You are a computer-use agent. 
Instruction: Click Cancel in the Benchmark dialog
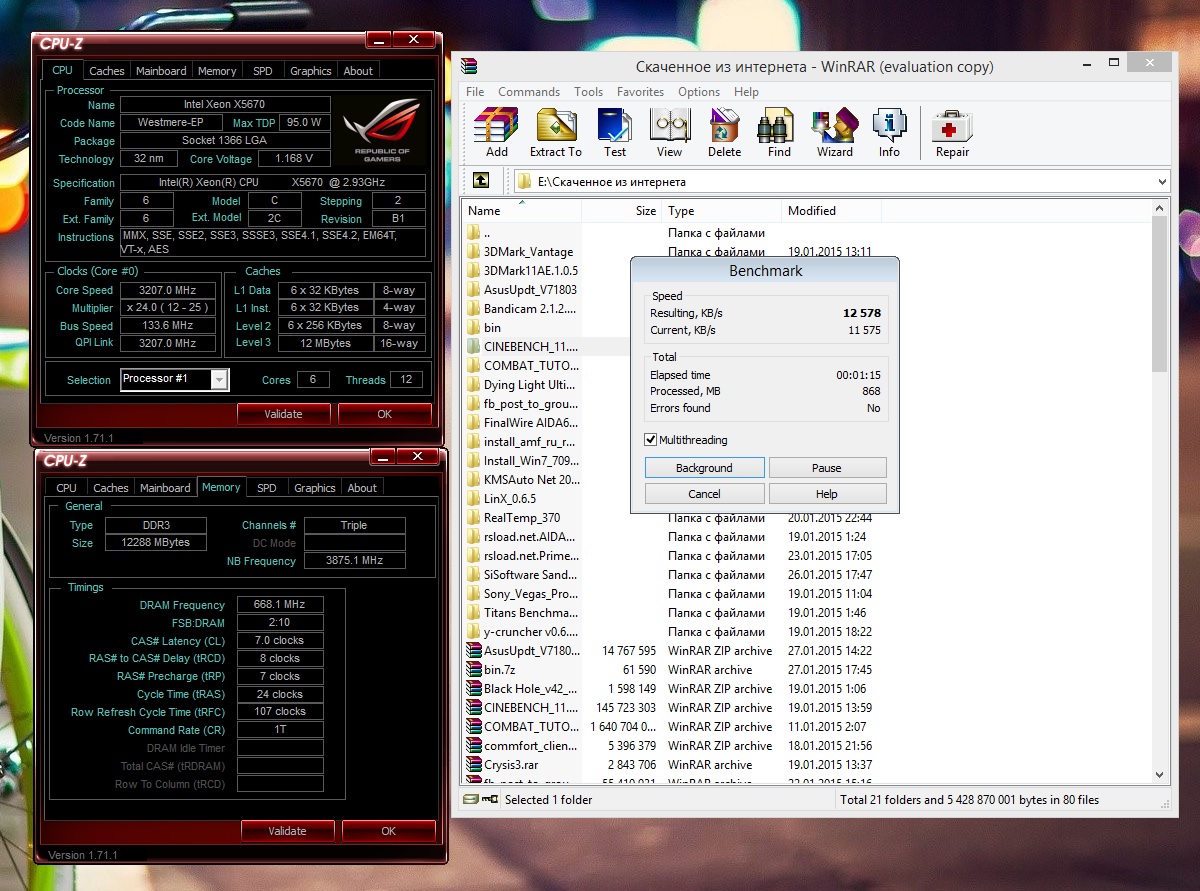click(704, 494)
